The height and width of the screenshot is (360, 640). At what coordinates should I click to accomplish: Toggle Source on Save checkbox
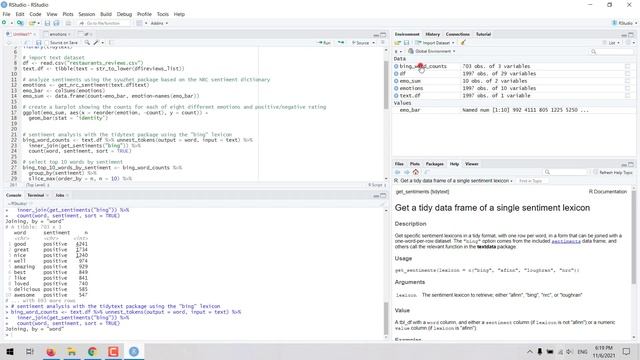click(x=47, y=43)
